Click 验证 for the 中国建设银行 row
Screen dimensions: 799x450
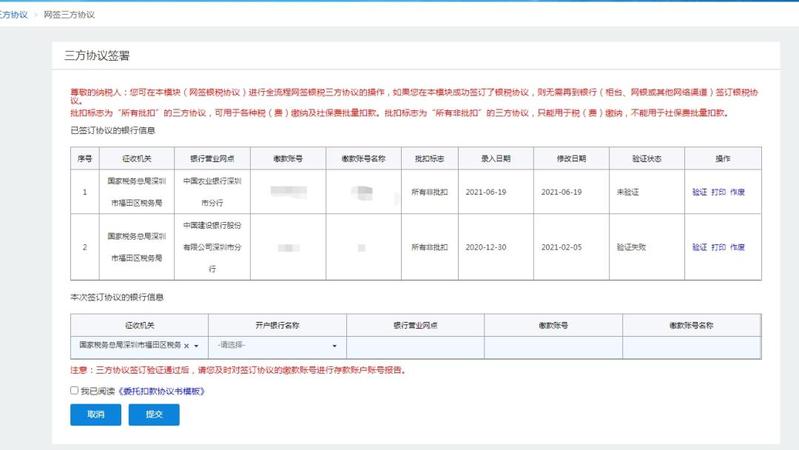(699, 246)
